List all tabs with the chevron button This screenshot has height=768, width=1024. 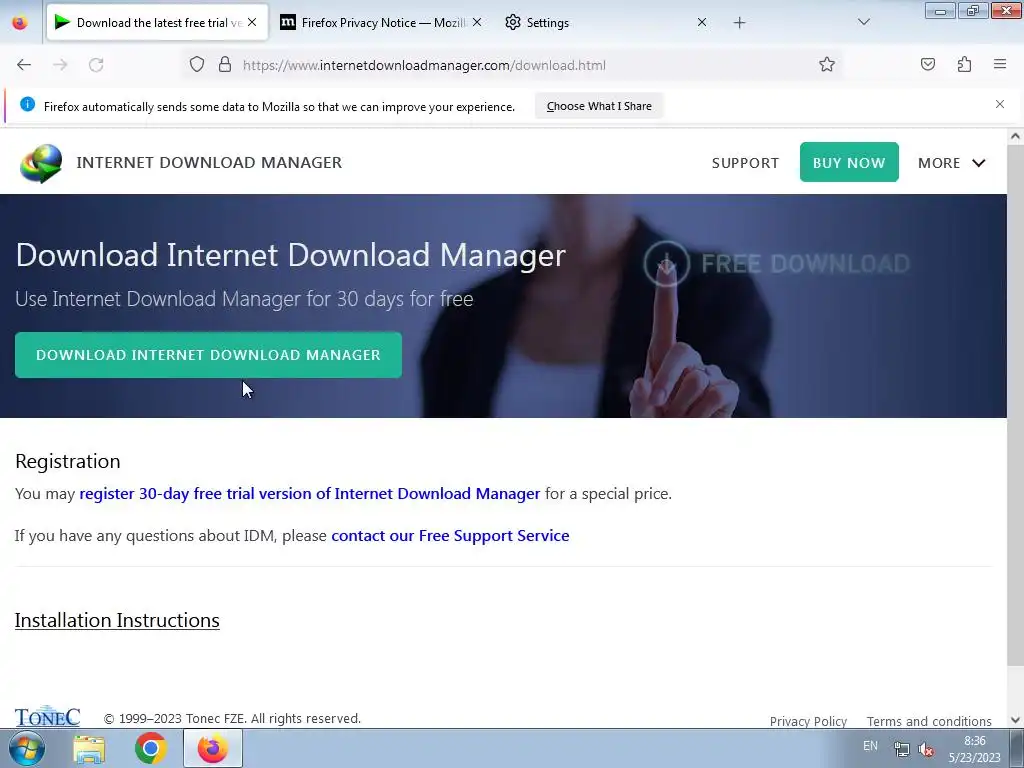pyautogui.click(x=864, y=22)
